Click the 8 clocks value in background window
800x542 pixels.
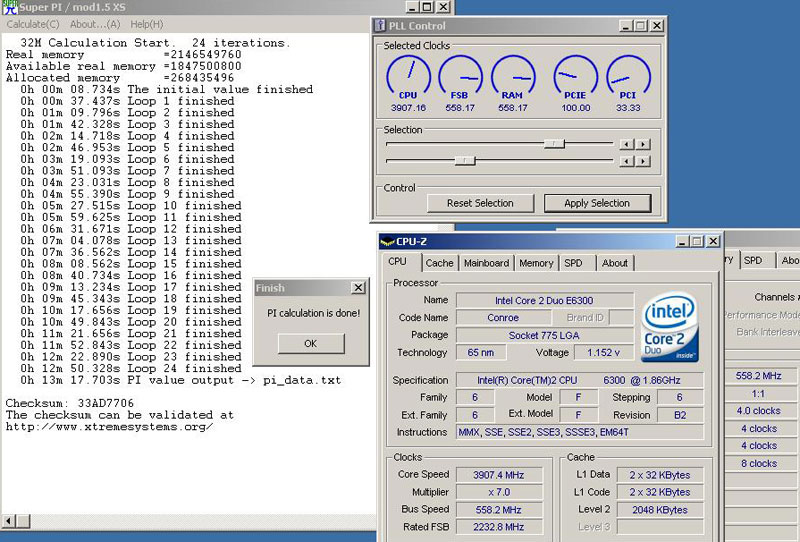pyautogui.click(x=759, y=463)
